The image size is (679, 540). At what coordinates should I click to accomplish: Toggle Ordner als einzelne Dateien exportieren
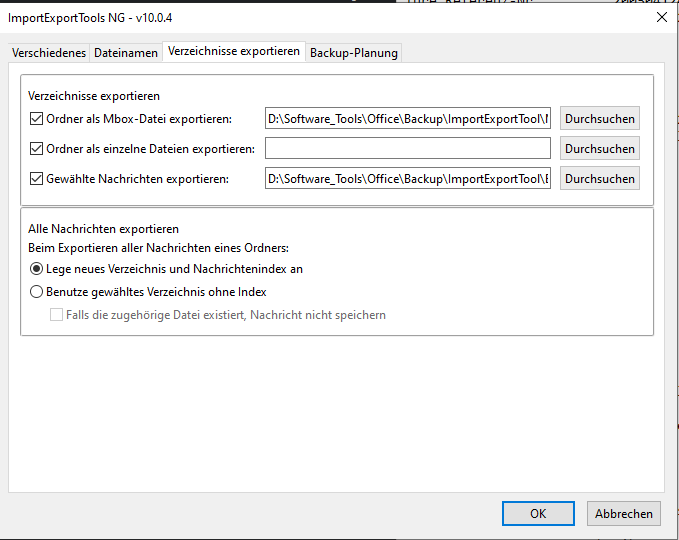37,149
